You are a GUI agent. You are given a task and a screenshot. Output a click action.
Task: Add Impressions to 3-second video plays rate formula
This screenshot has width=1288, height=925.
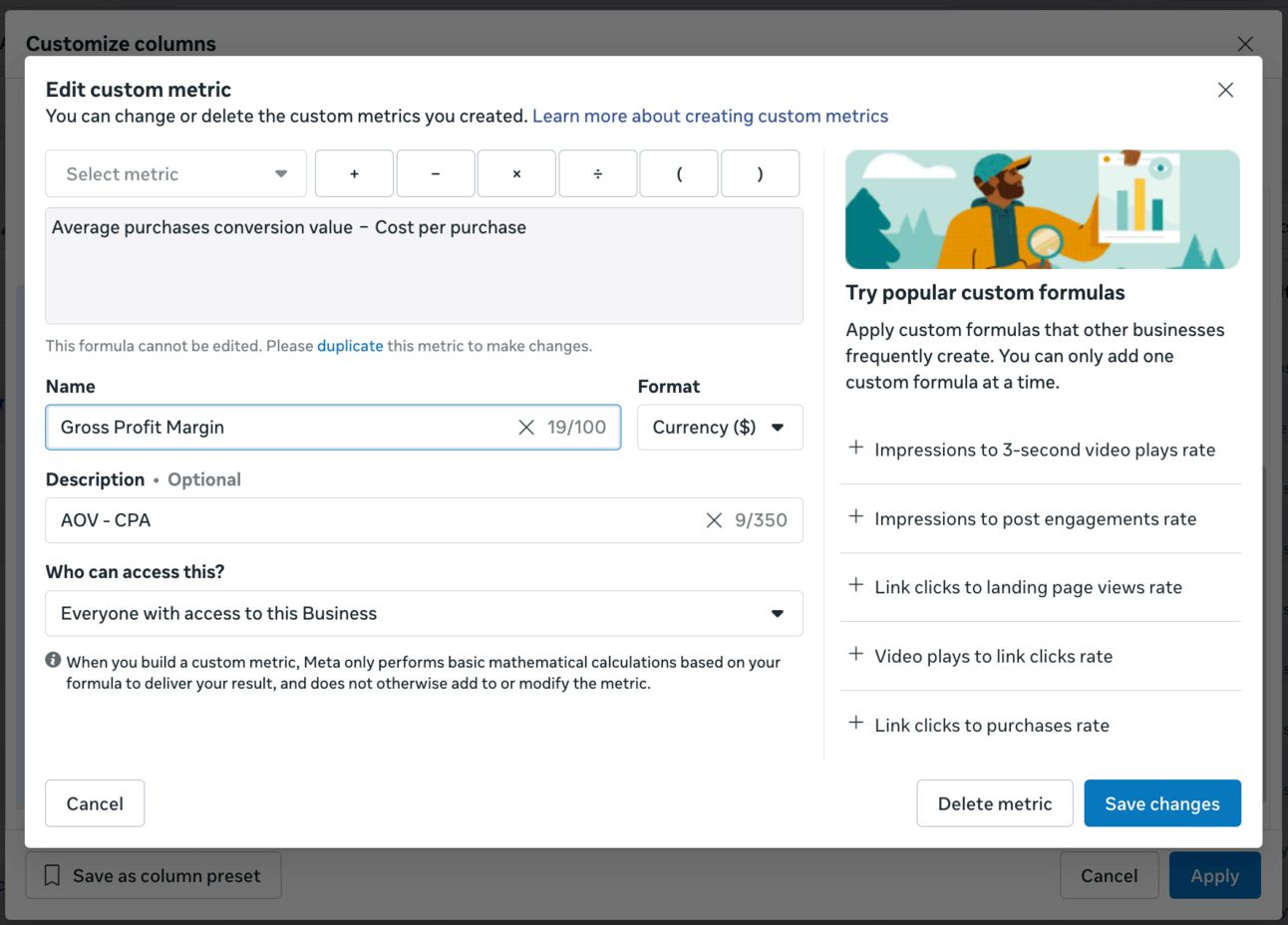(x=1041, y=450)
